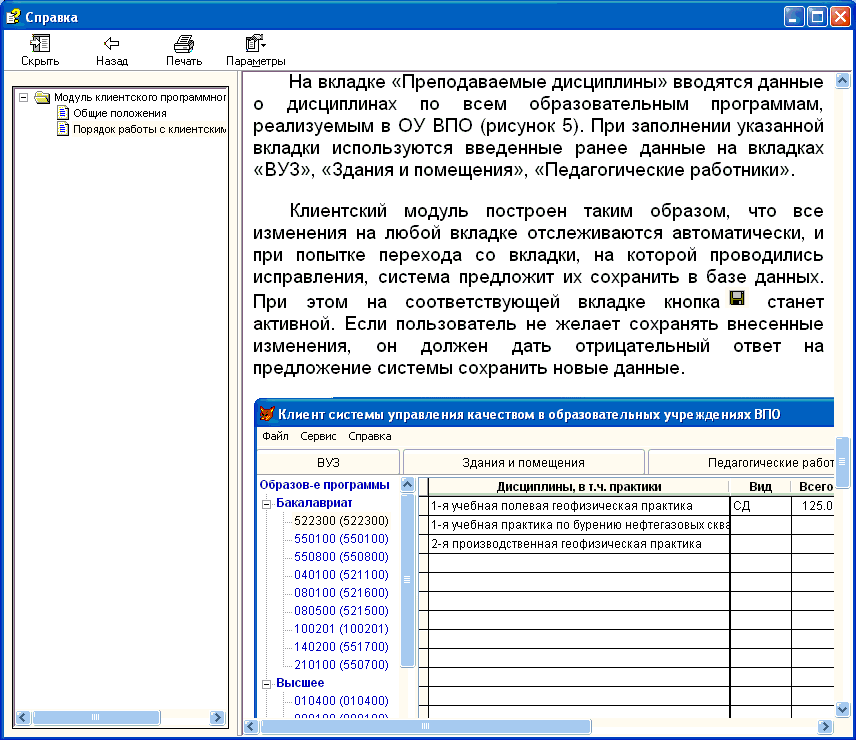Click the Образов-е программы heading
The image size is (856, 740).
coord(324,485)
